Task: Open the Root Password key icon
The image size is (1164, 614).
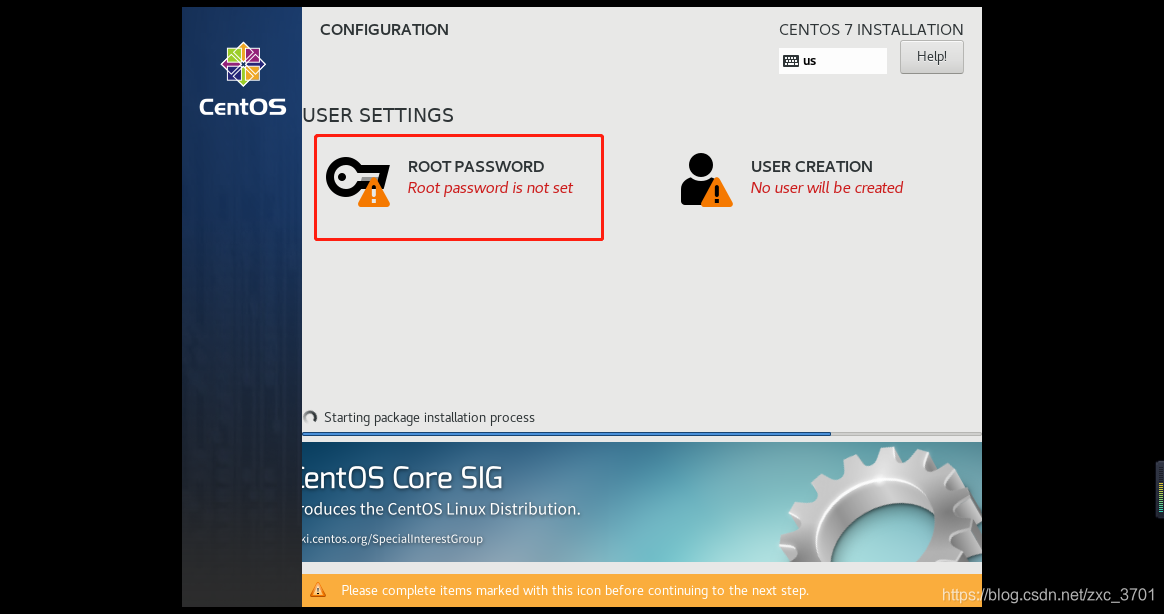Action: (358, 181)
